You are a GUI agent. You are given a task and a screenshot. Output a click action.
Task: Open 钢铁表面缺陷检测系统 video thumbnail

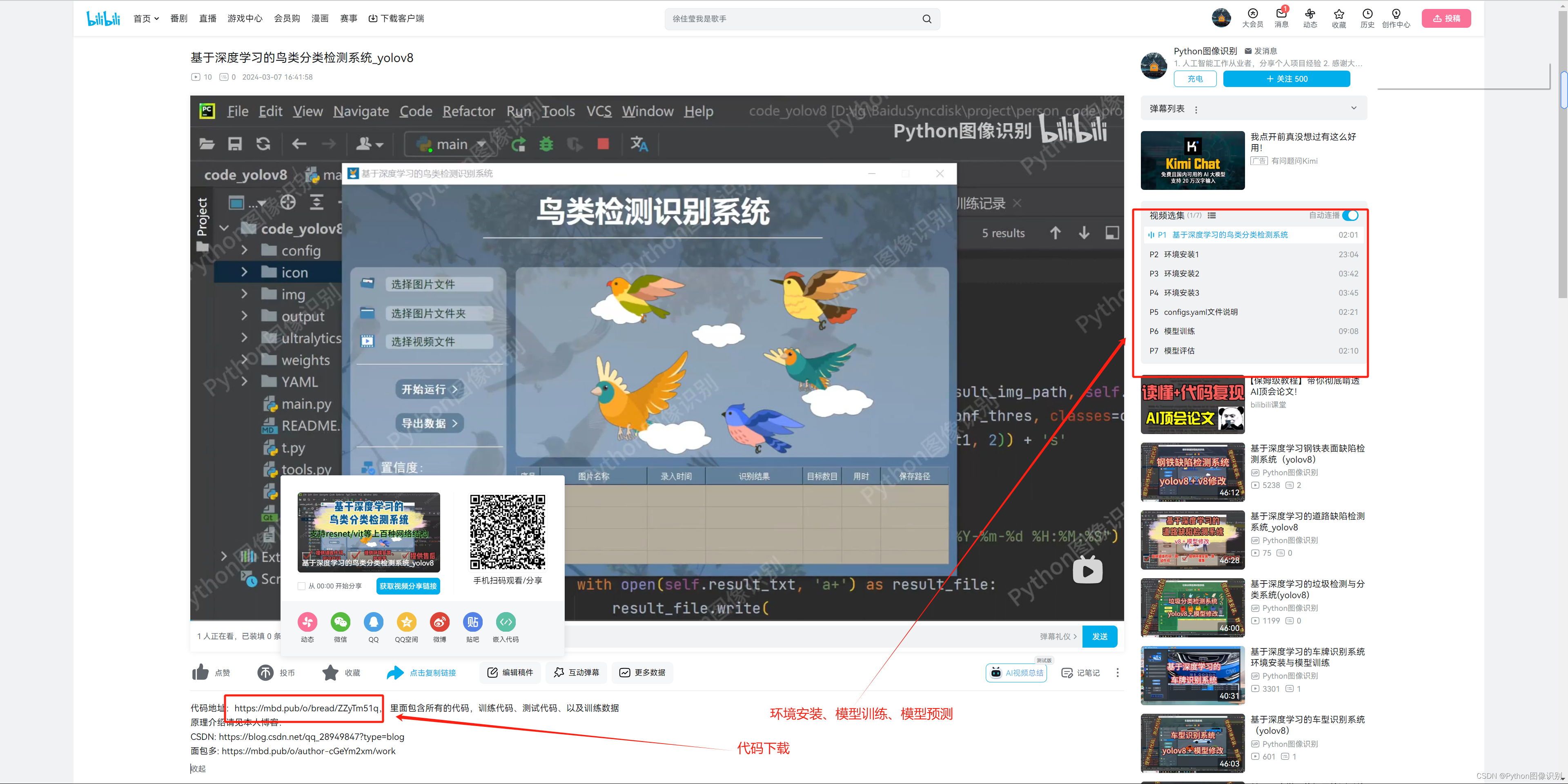1192,472
